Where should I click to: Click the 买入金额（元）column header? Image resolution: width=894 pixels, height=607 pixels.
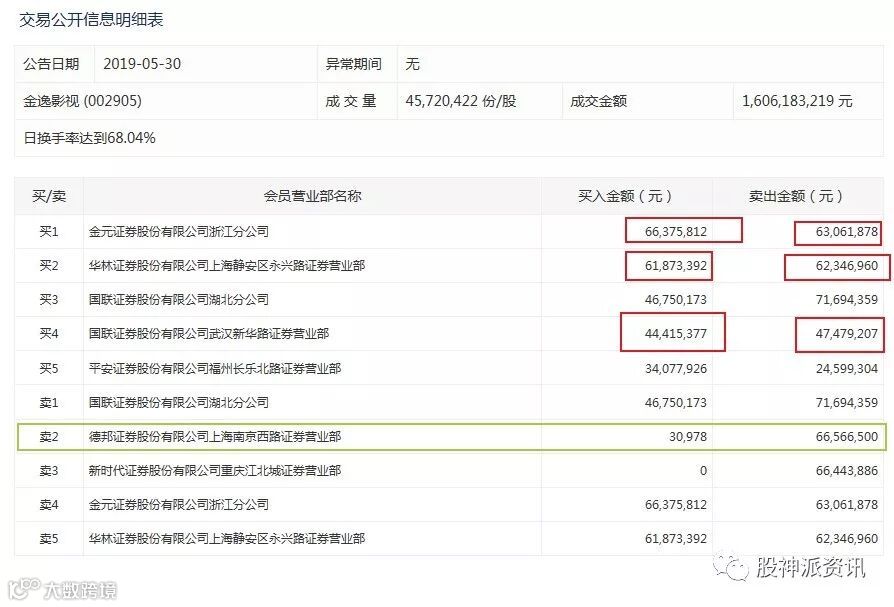pos(627,196)
